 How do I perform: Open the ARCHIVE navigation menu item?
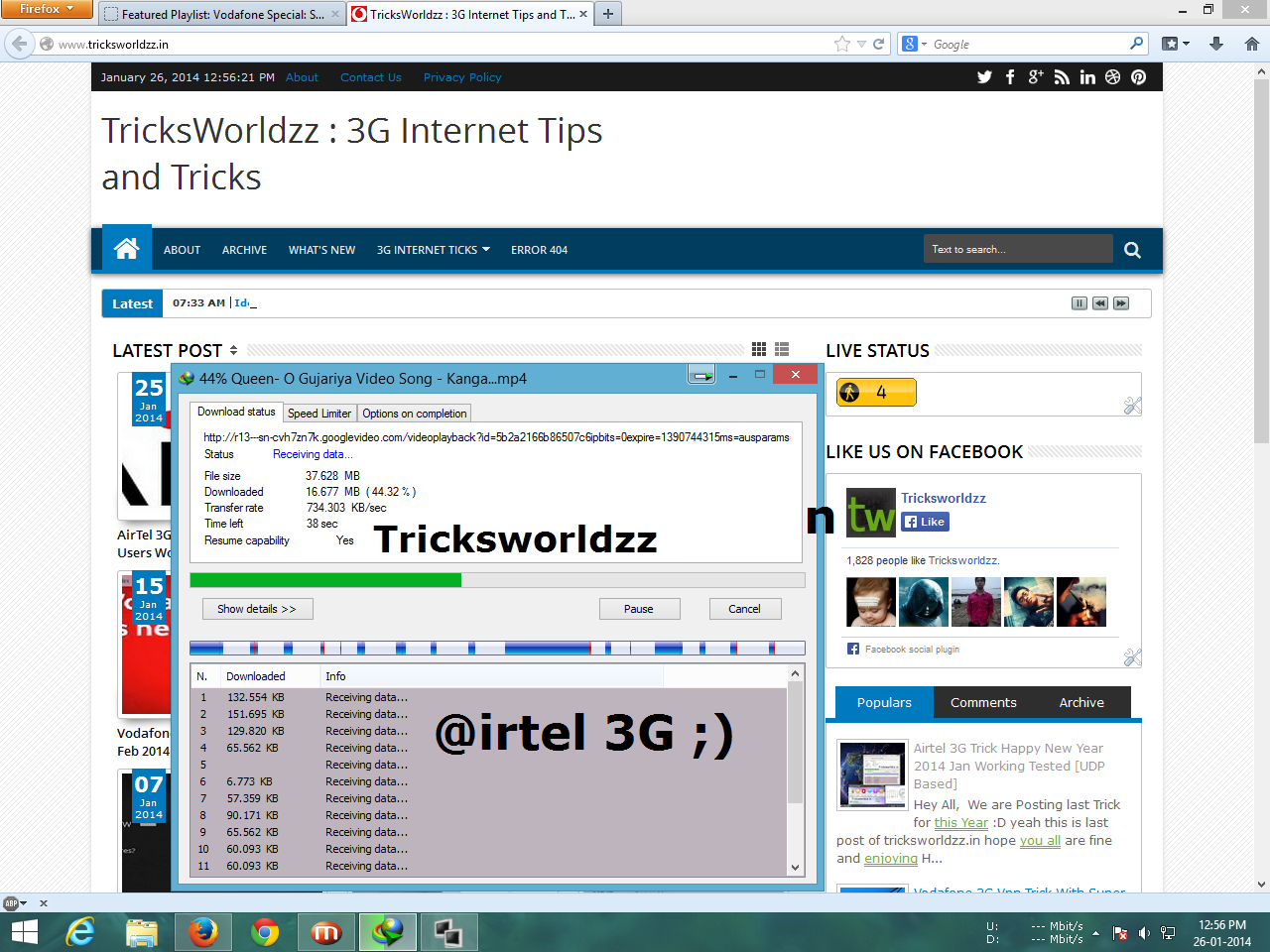244,250
